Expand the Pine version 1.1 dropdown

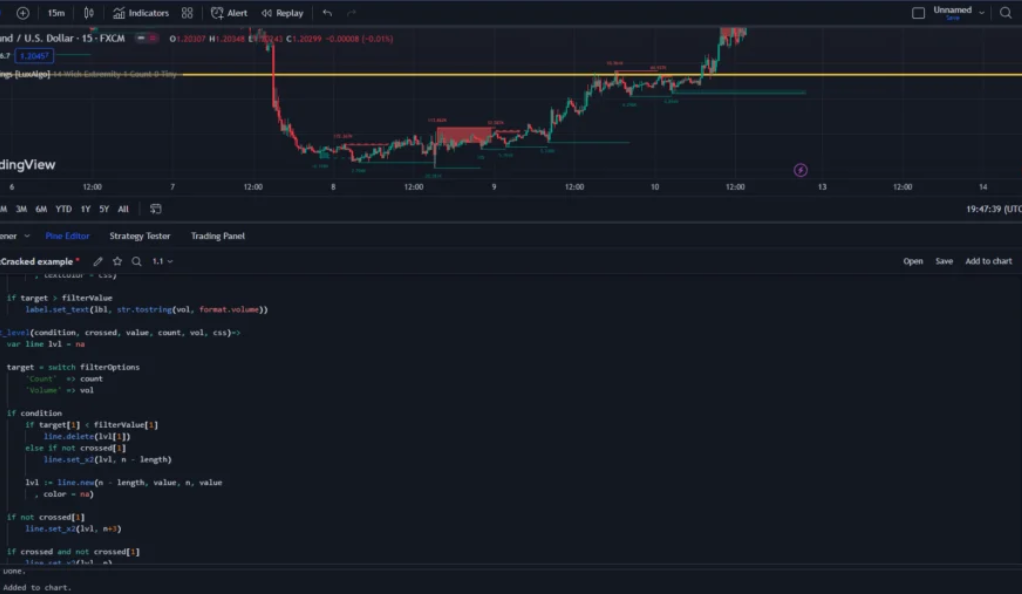tap(163, 260)
